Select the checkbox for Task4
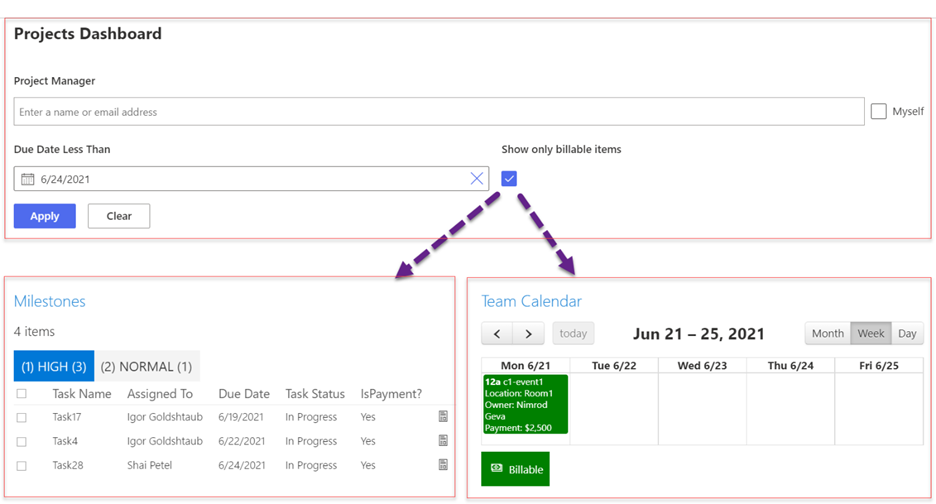This screenshot has height=504, width=936. 21,441
